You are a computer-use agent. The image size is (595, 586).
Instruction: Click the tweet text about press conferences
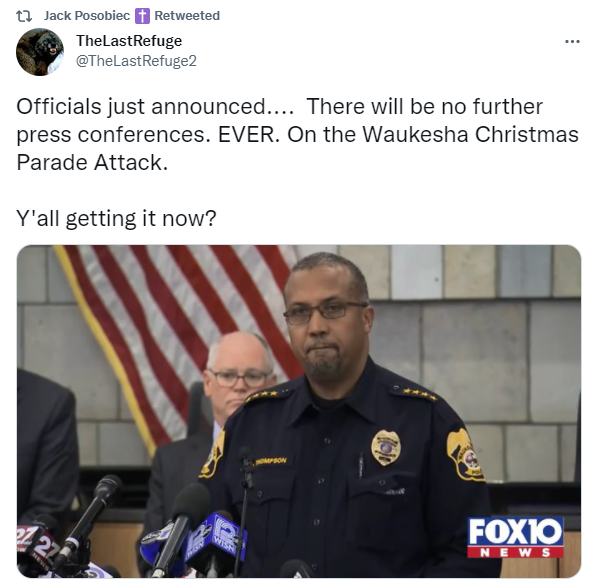(298, 134)
